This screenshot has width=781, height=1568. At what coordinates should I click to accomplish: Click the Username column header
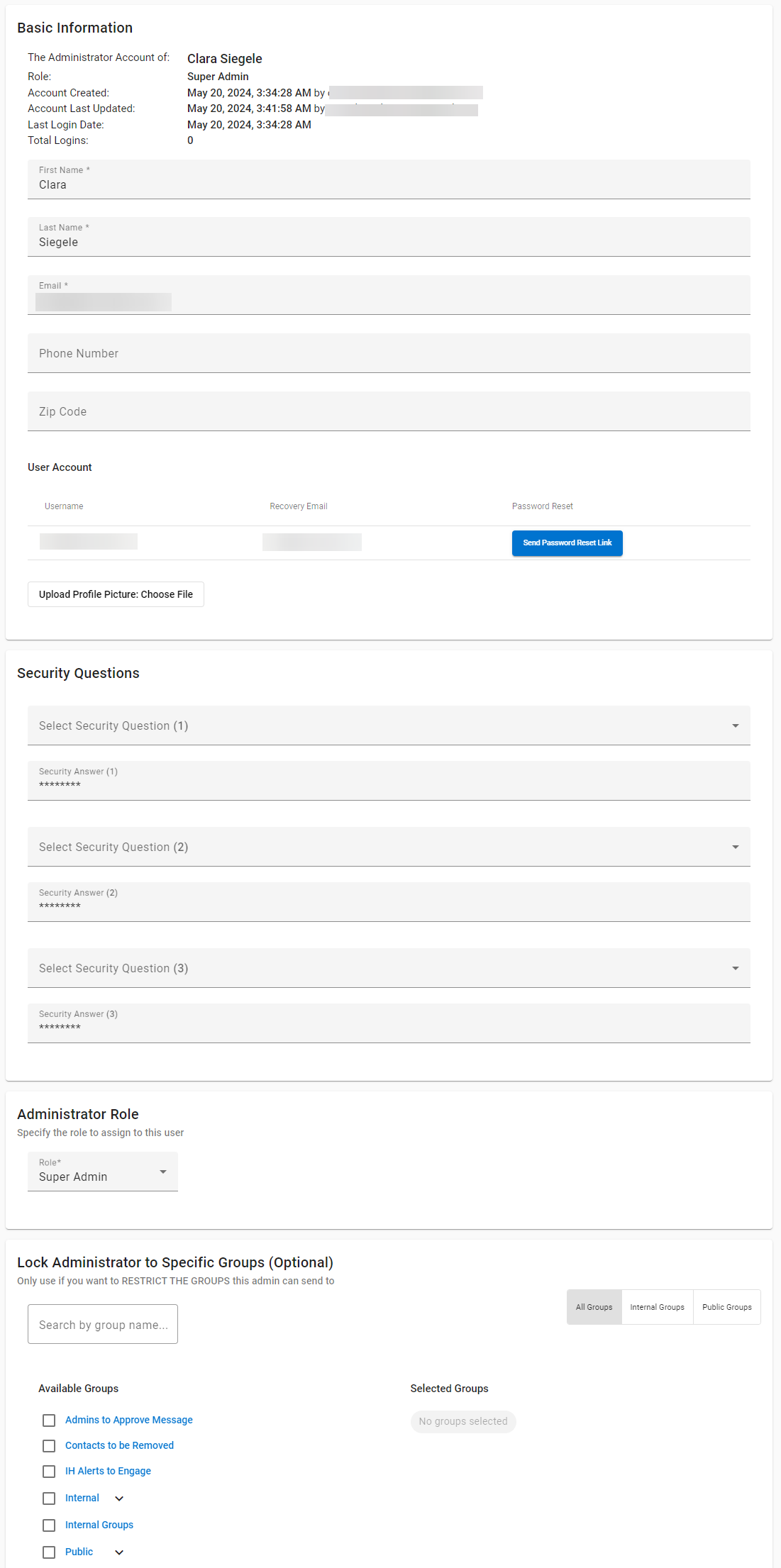tap(64, 506)
